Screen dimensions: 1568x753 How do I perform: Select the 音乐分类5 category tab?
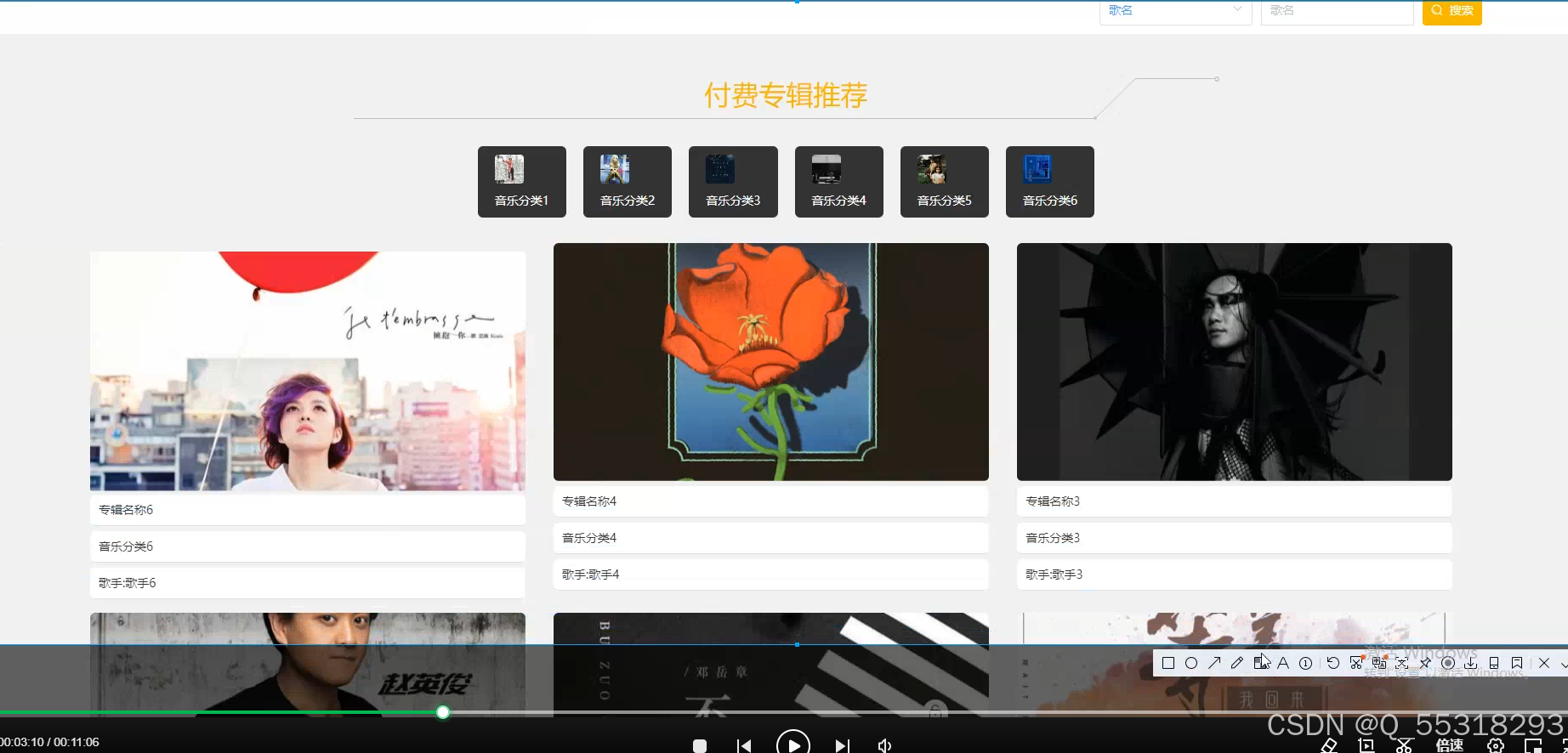point(945,182)
